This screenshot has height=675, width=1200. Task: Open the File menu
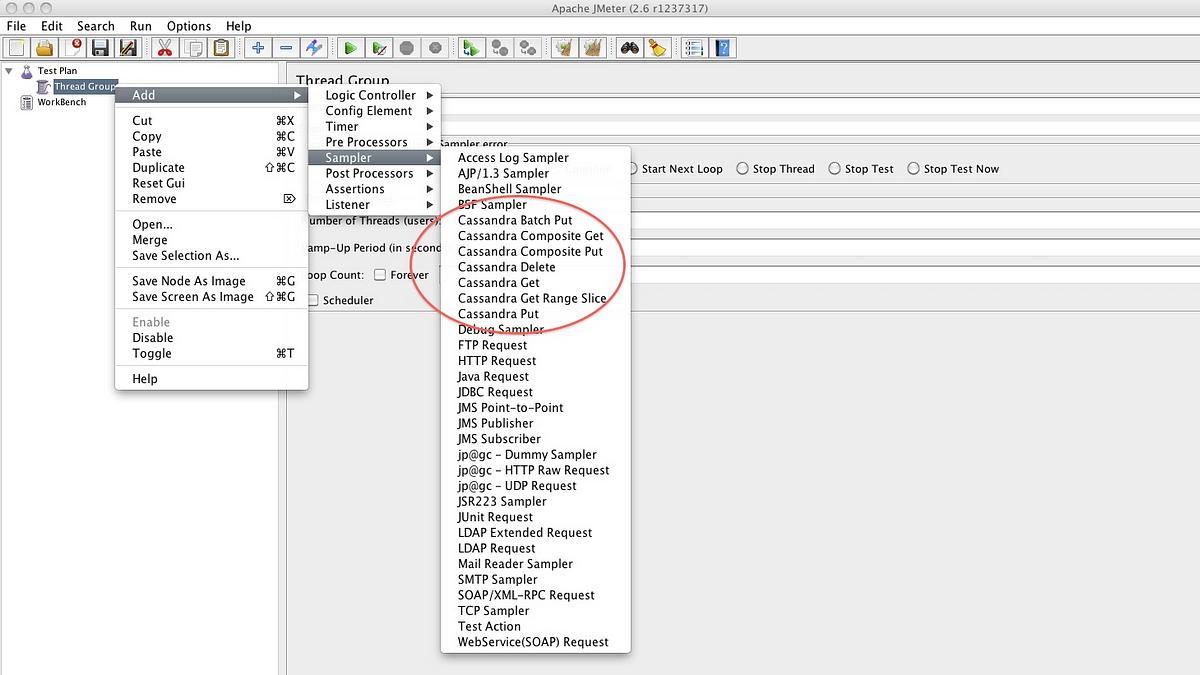16,26
